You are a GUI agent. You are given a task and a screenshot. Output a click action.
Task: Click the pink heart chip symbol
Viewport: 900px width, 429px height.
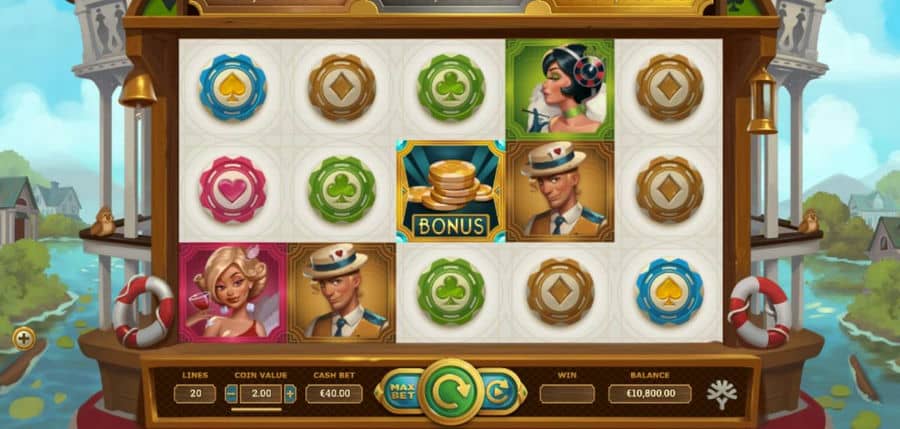(x=232, y=190)
